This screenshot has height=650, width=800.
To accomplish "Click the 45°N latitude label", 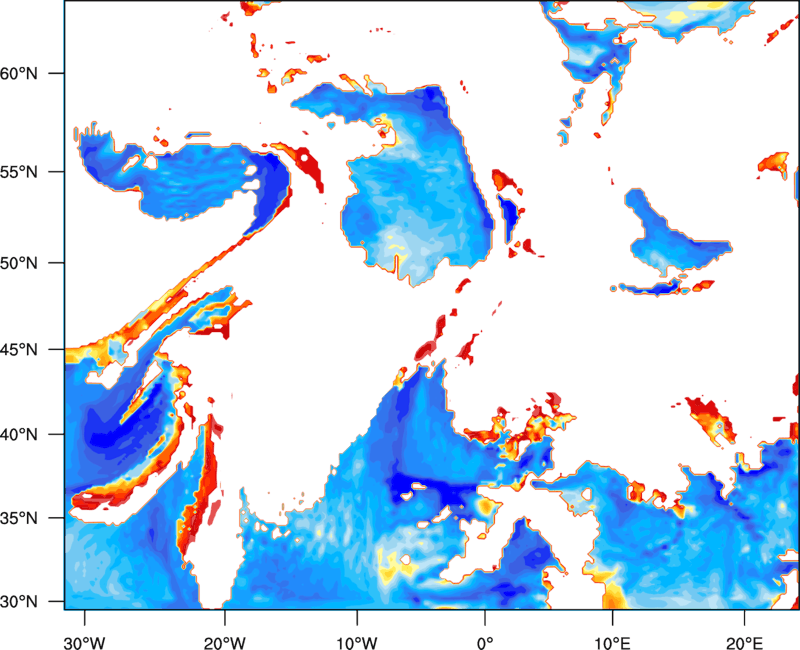I will (19, 350).
